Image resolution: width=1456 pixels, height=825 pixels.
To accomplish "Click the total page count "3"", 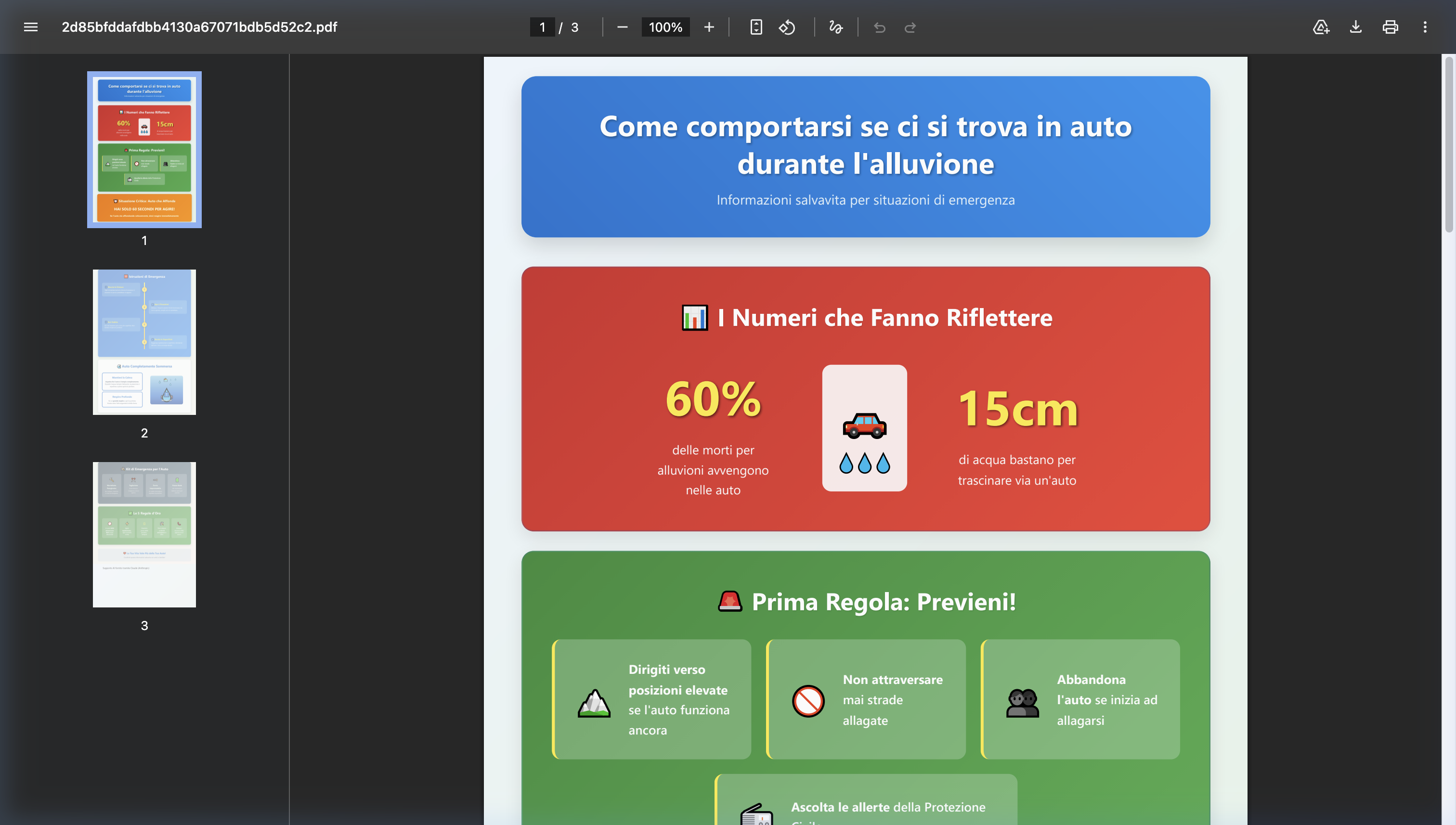I will [575, 27].
